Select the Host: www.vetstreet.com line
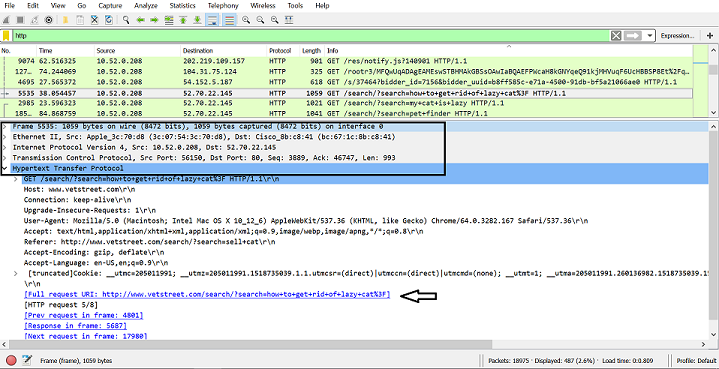719x369 pixels. pos(79,189)
